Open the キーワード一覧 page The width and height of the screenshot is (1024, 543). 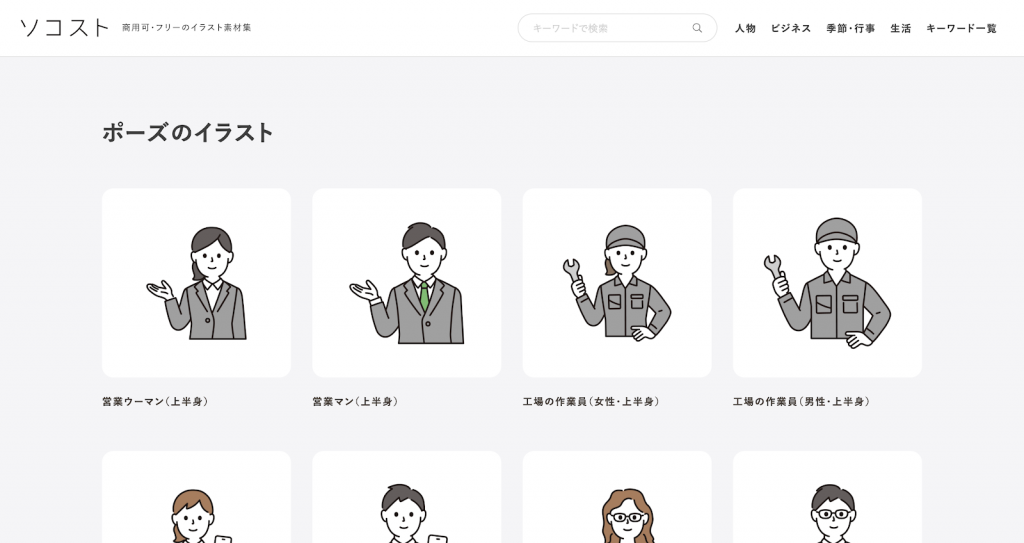click(x=961, y=28)
